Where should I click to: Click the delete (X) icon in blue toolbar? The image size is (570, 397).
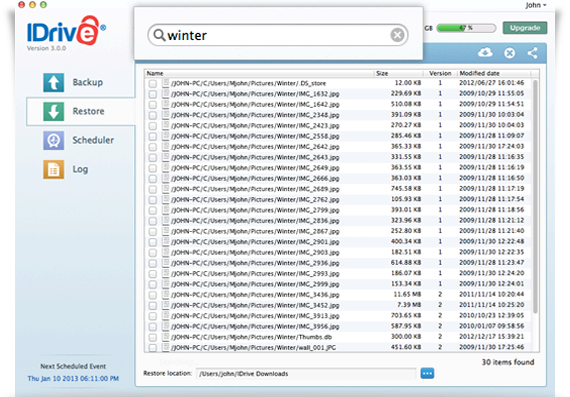click(509, 53)
